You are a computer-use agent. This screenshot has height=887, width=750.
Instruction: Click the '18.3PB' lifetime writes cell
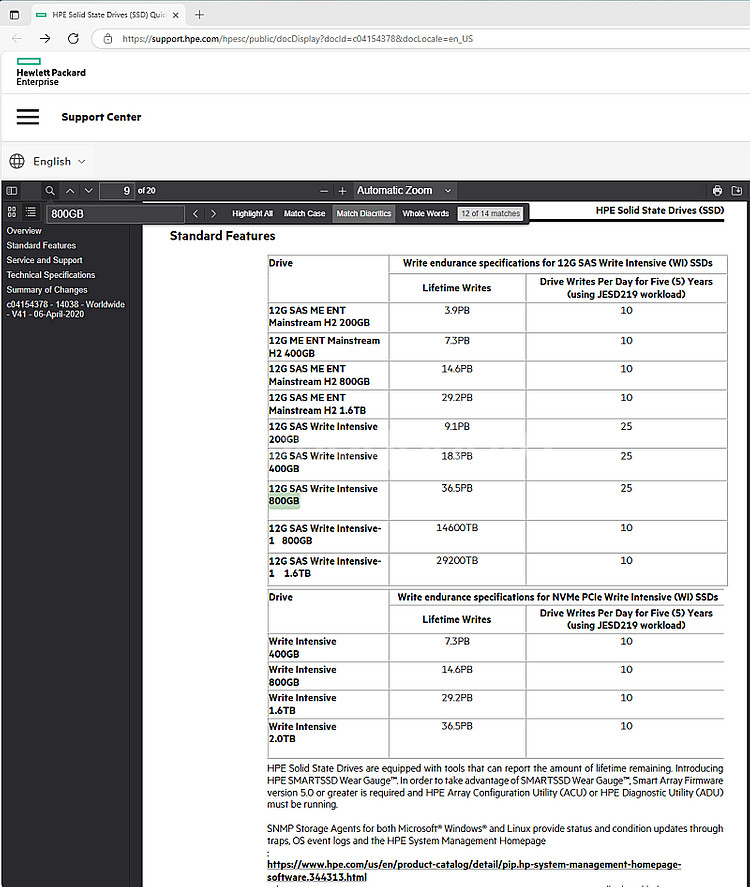tap(456, 456)
